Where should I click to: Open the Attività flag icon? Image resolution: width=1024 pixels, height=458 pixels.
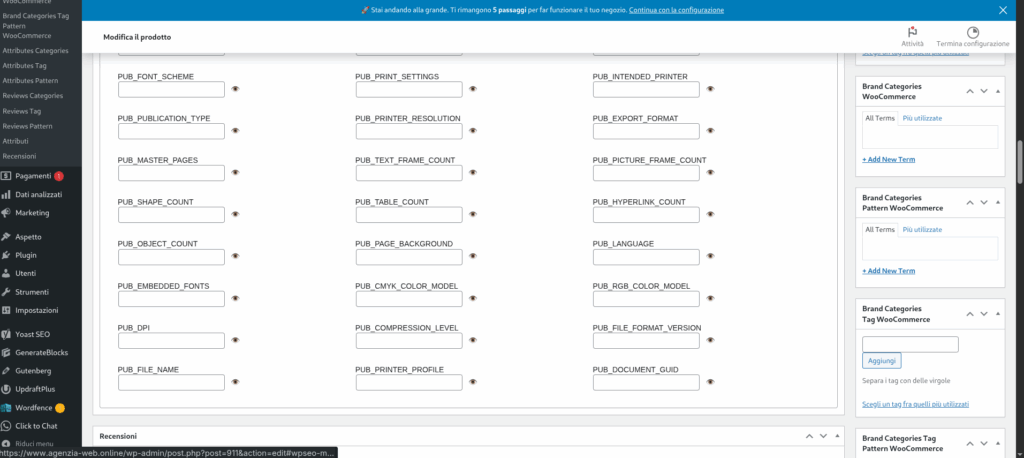click(x=912, y=33)
